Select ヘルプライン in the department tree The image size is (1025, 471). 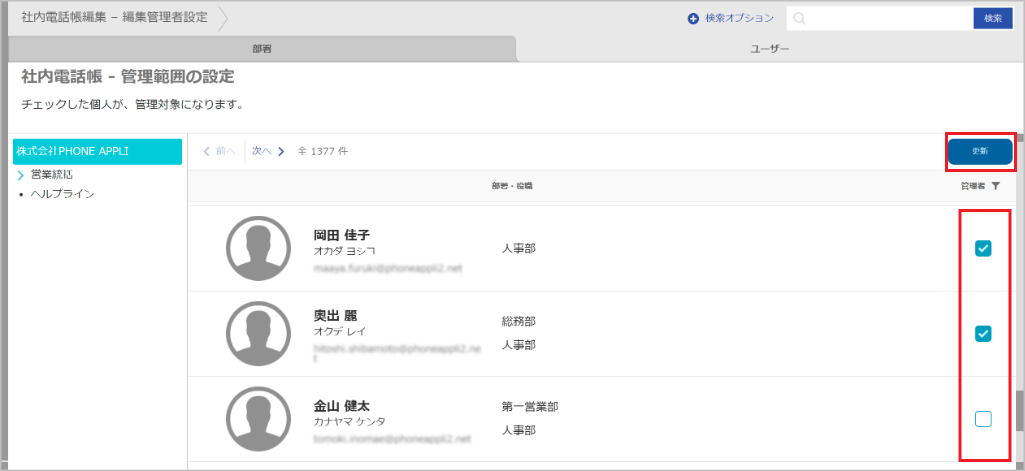click(x=62, y=193)
